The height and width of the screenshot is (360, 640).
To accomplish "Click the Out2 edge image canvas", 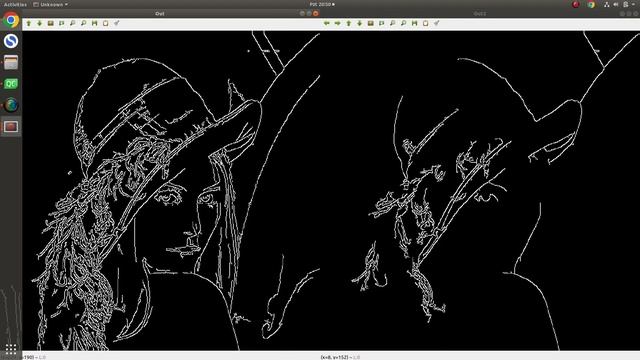I will tap(480, 190).
